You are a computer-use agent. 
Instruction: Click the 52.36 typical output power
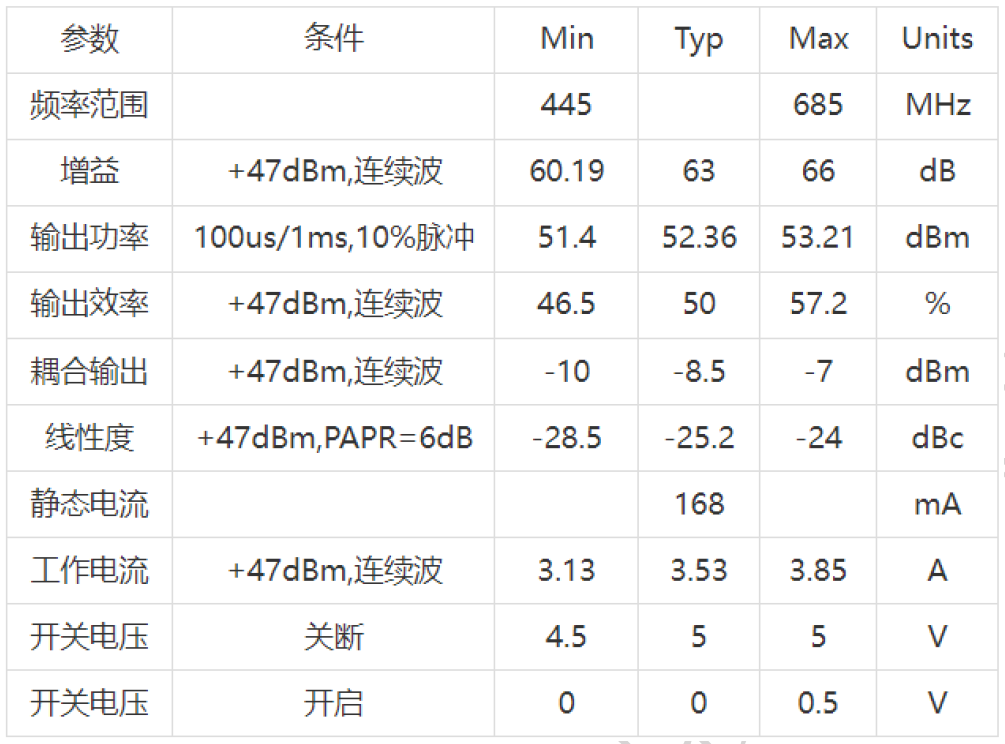[699, 238]
